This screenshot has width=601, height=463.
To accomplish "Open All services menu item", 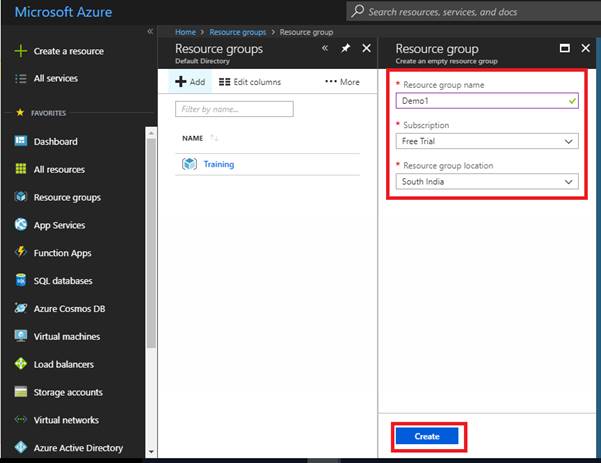I will tap(56, 79).
